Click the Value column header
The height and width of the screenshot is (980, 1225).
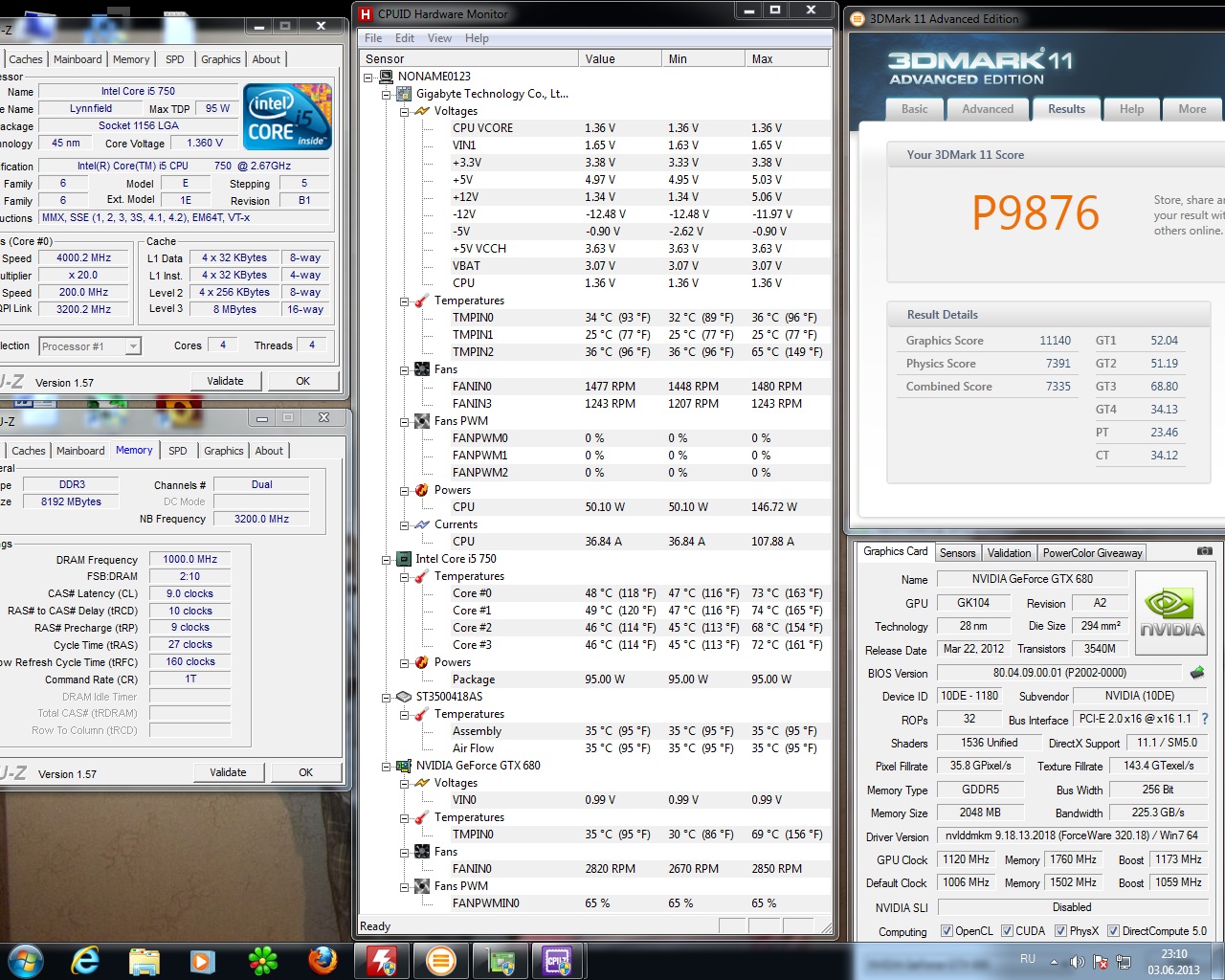click(x=620, y=59)
